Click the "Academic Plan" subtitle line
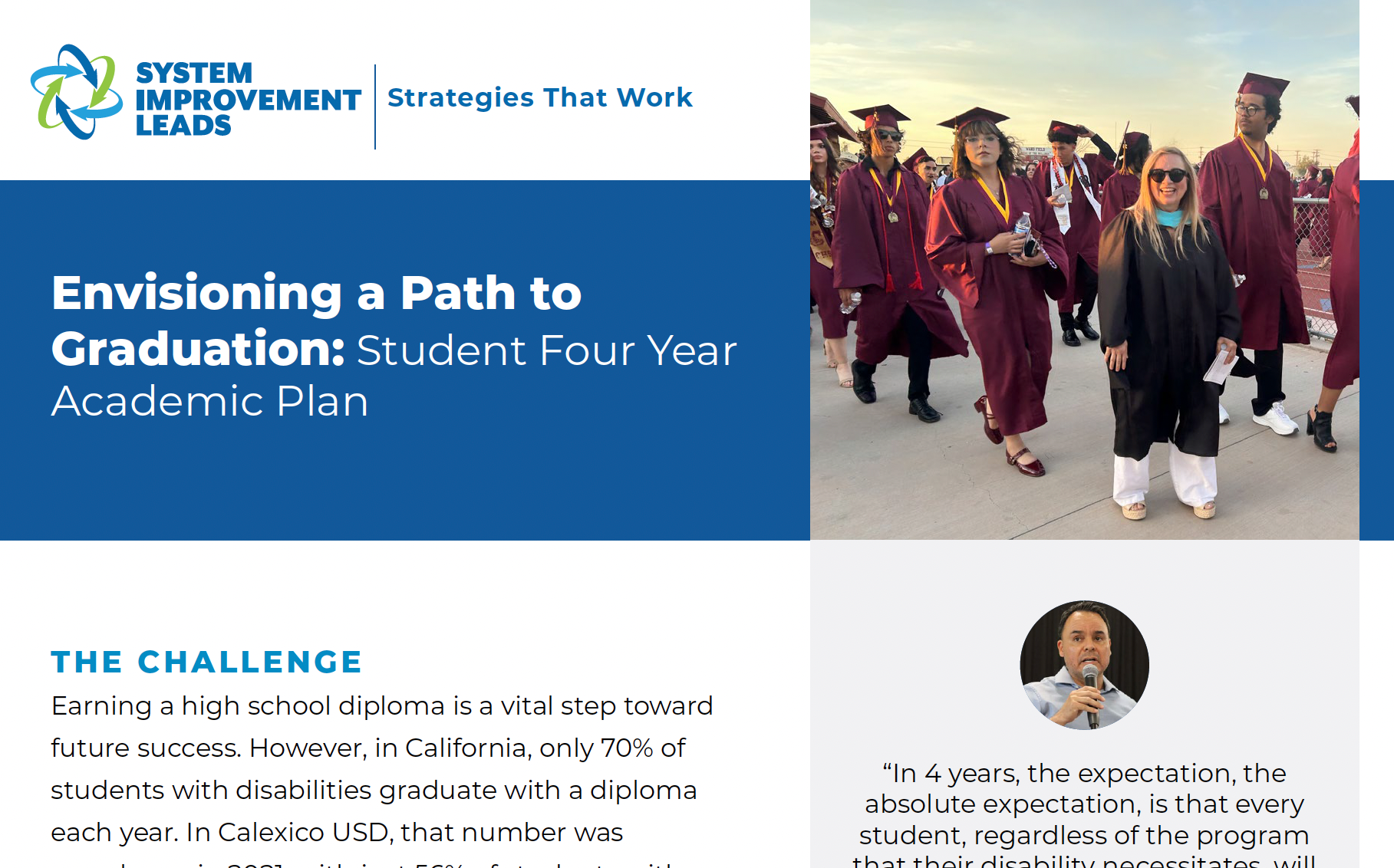The height and width of the screenshot is (868, 1394). (x=209, y=401)
